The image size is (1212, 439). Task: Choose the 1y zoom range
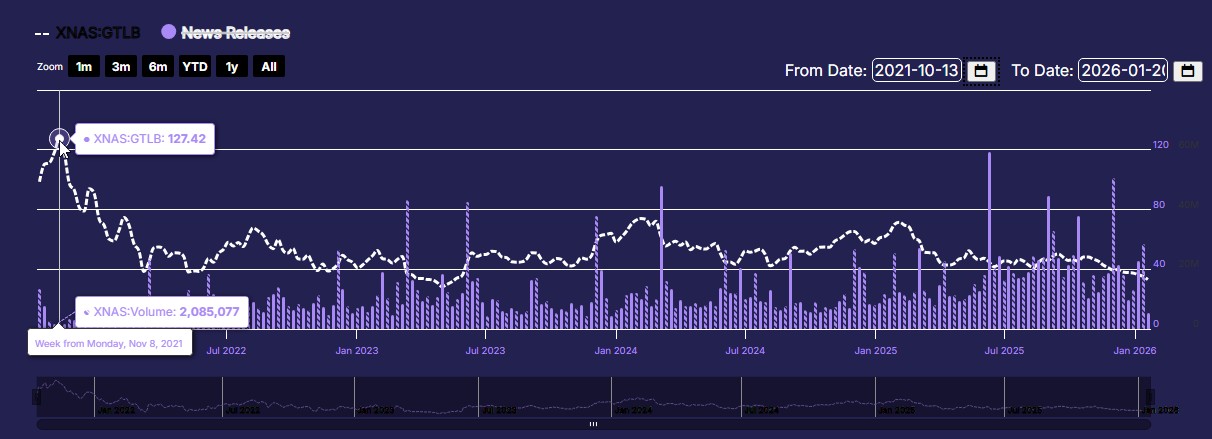[x=232, y=67]
